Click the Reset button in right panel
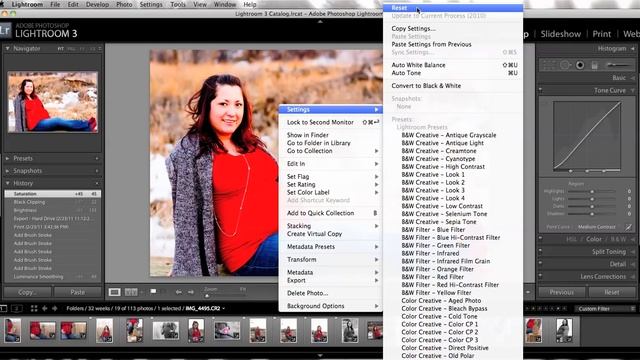The image size is (640, 360). (611, 292)
